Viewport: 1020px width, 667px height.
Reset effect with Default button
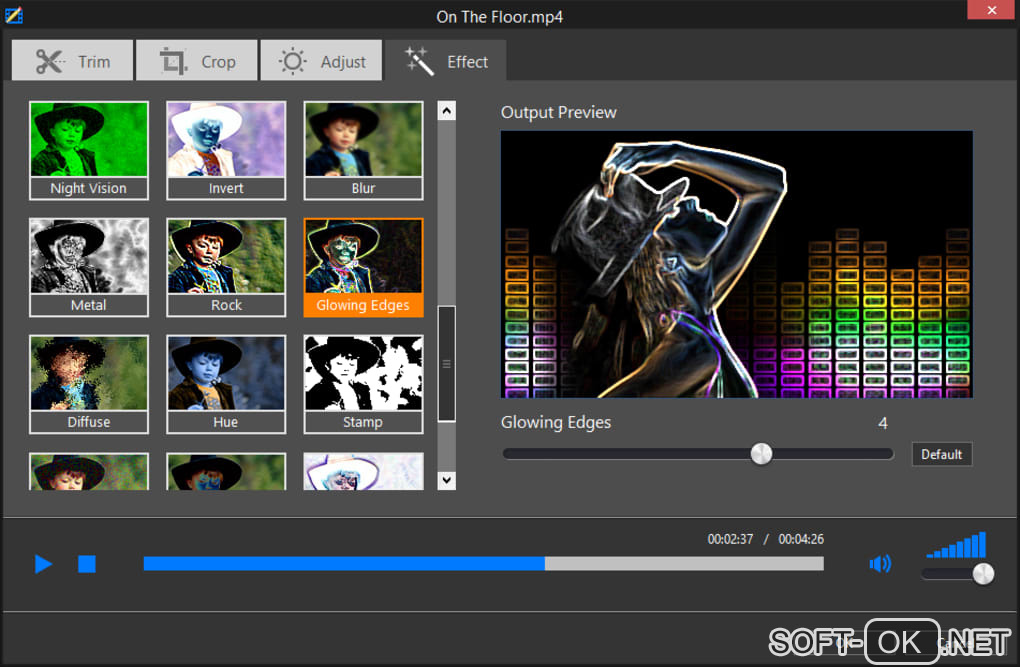941,454
